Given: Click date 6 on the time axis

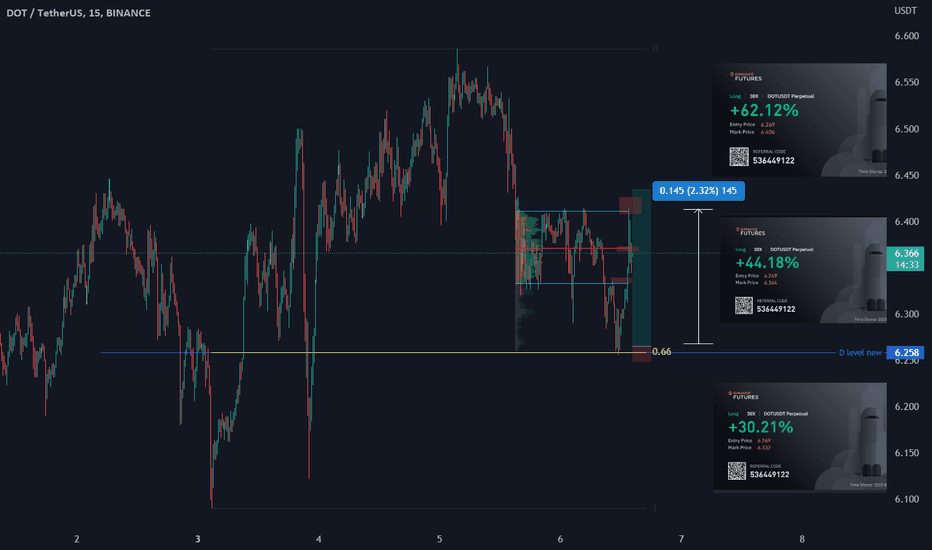Looking at the screenshot, I should click(560, 539).
